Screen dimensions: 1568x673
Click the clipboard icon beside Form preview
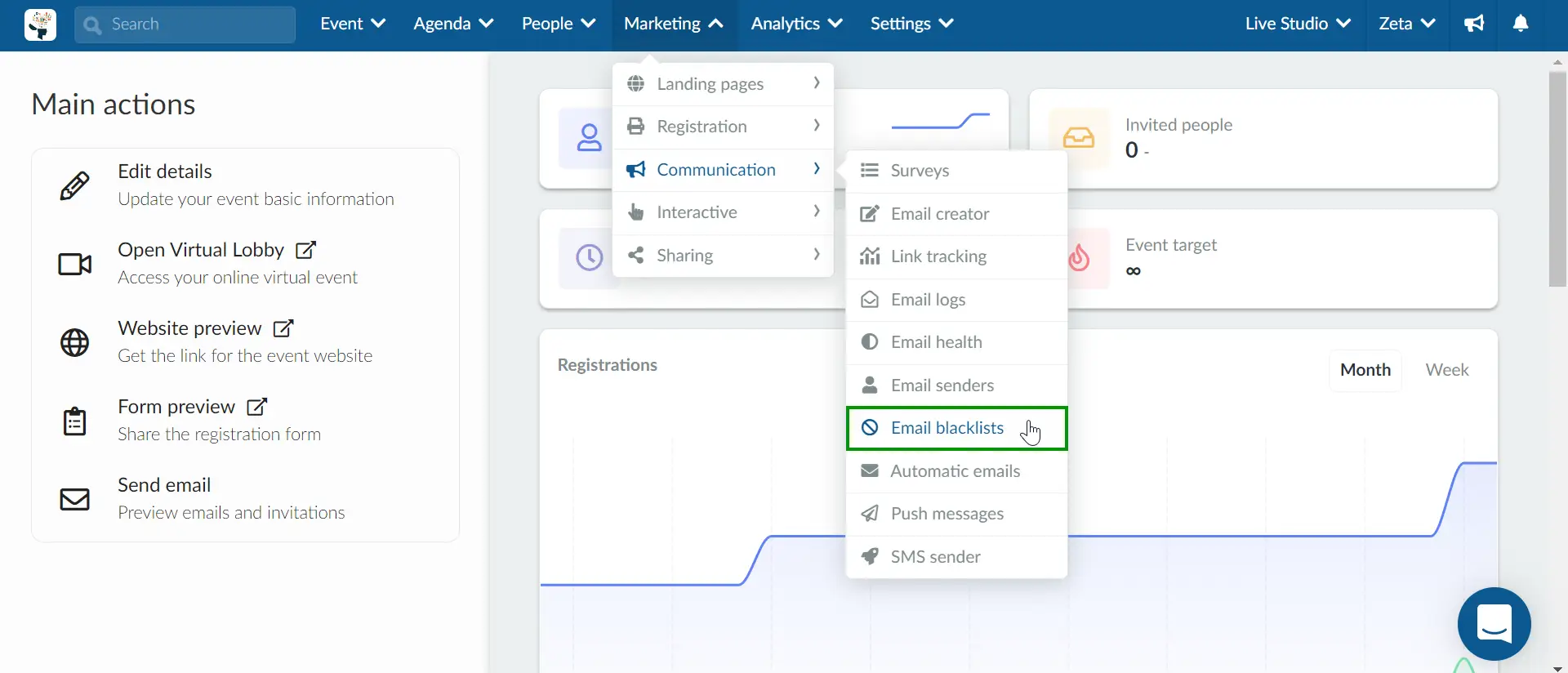(x=75, y=421)
